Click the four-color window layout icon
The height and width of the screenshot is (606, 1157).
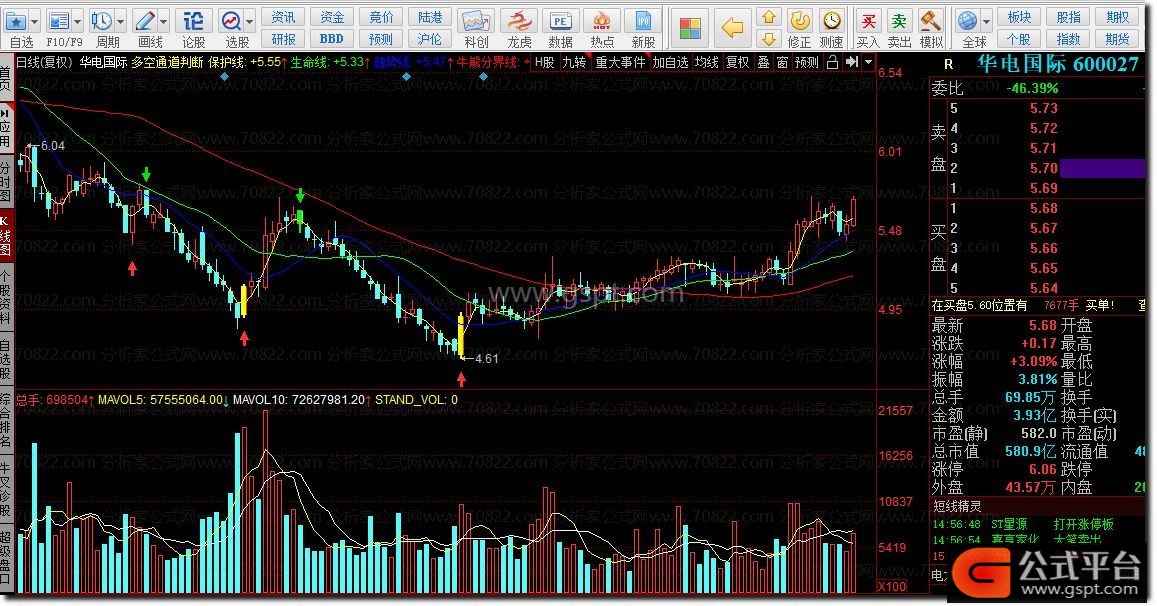pos(690,29)
